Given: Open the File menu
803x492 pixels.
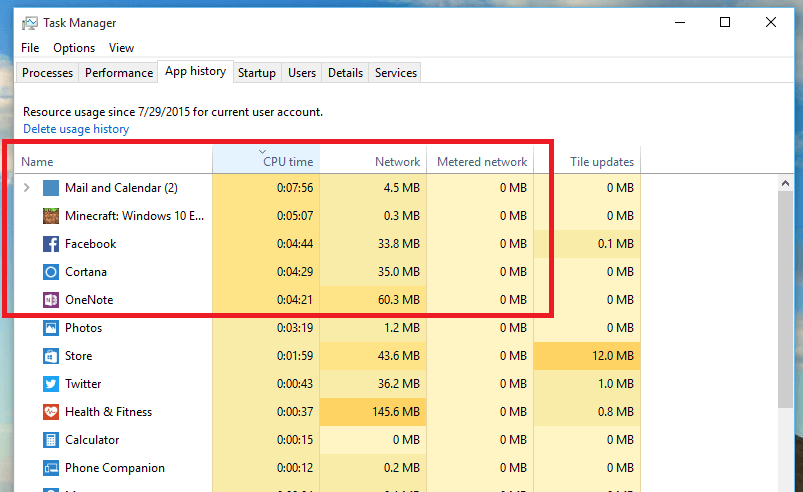Looking at the screenshot, I should coord(30,48).
